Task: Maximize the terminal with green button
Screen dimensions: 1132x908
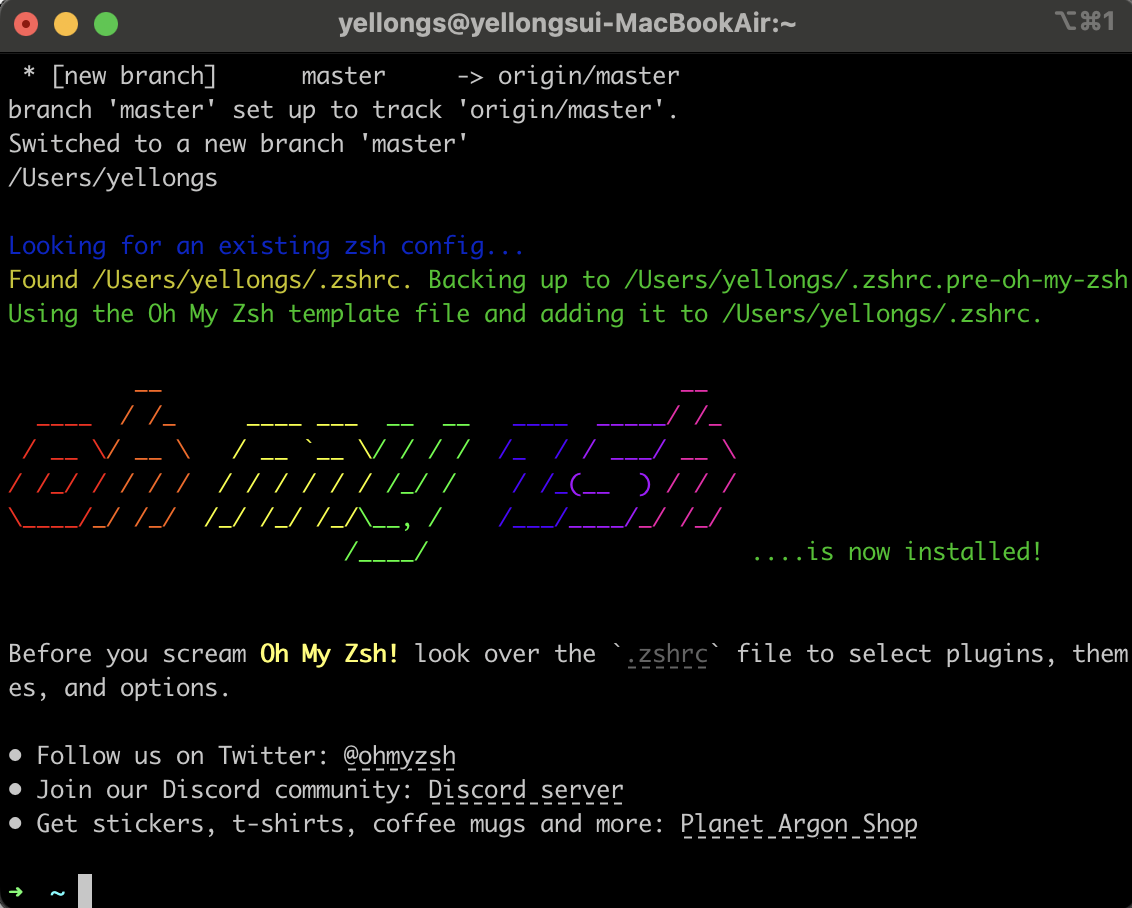Action: pos(106,24)
